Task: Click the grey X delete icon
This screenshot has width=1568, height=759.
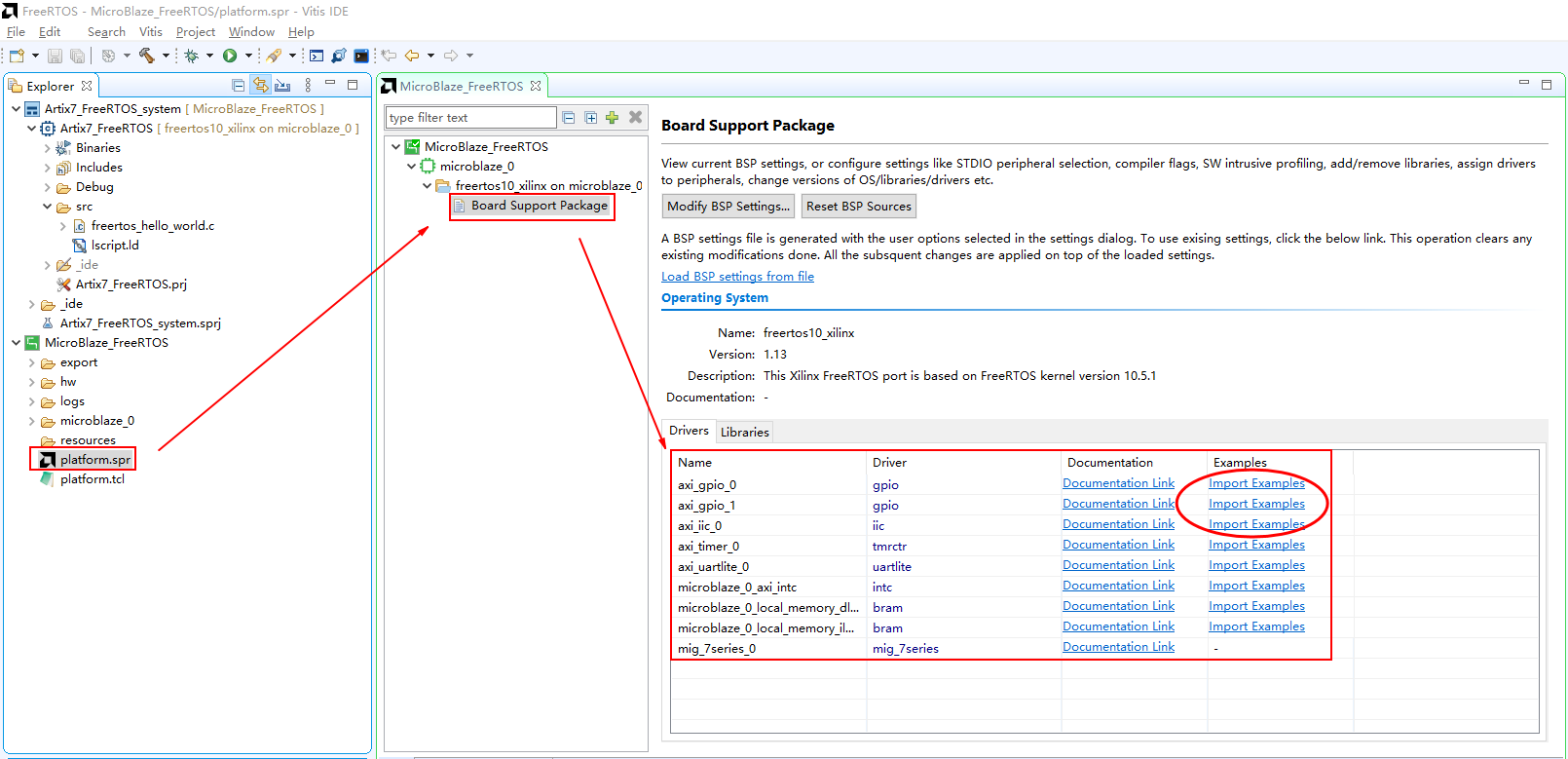Action: (635, 117)
